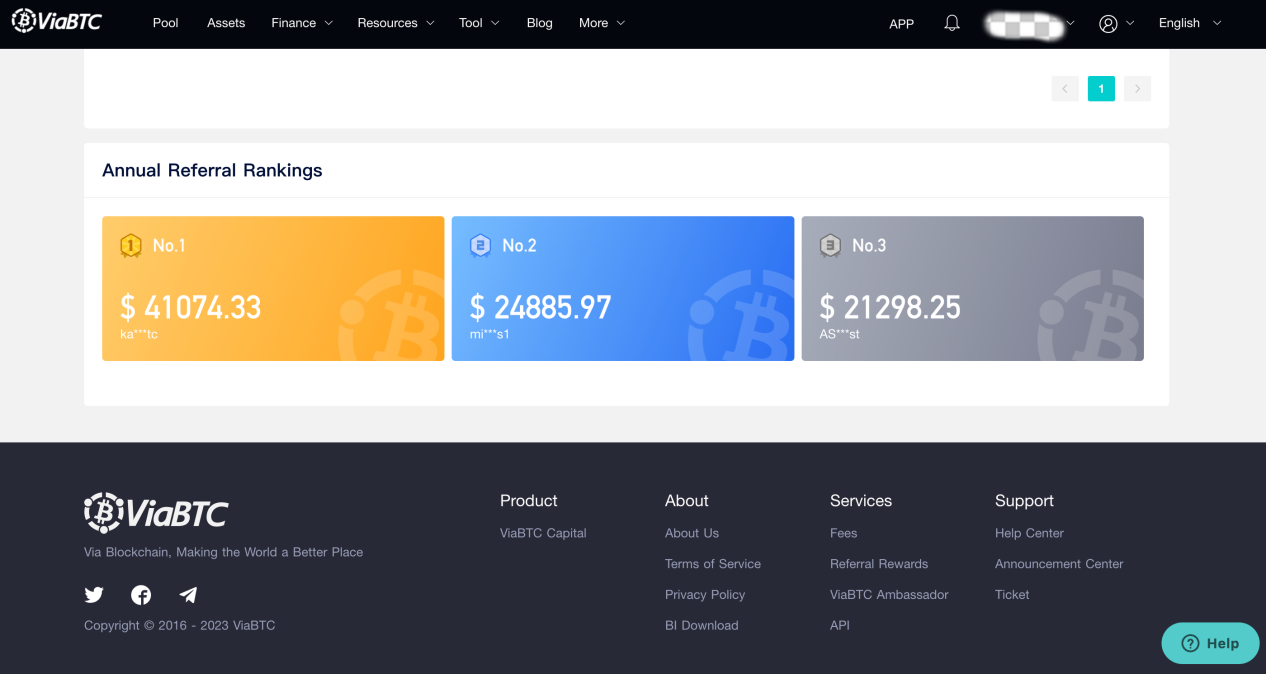This screenshot has width=1266, height=674.
Task: Open ViaBTC's Twitter page icon
Action: coord(94,595)
